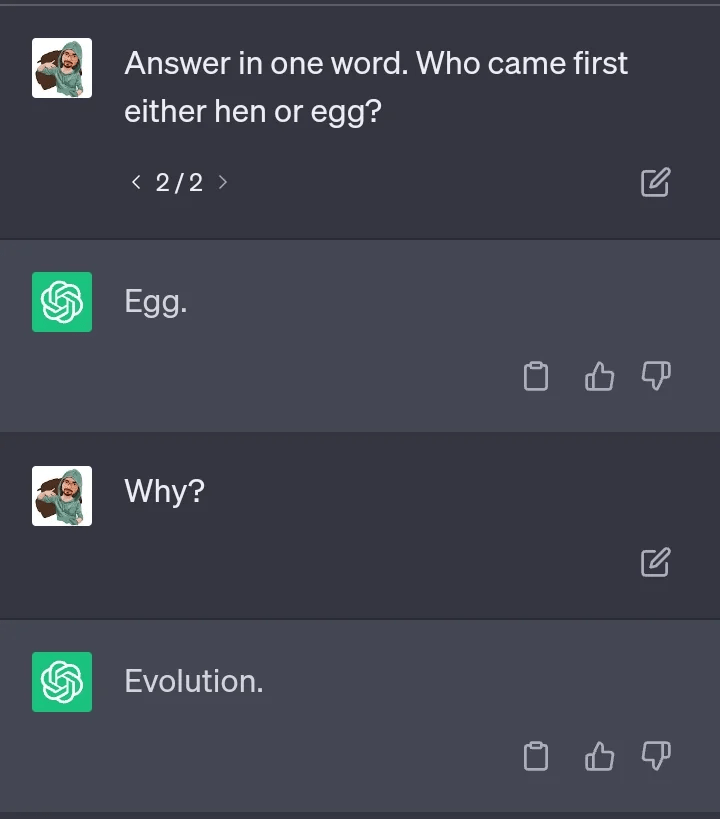The height and width of the screenshot is (819, 720).
Task: Click the user avatar beside the first question
Action: 62,68
